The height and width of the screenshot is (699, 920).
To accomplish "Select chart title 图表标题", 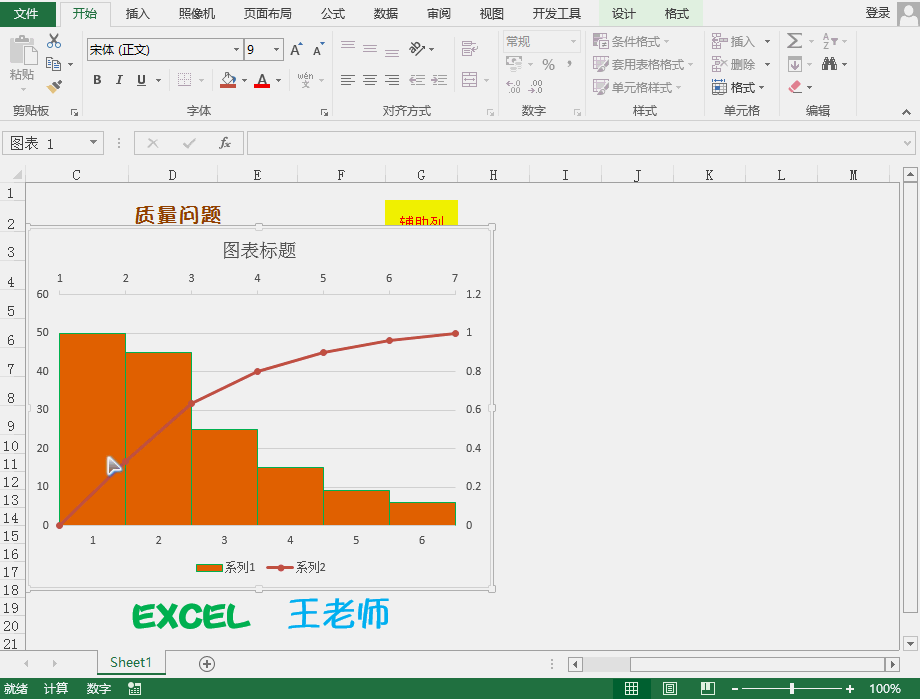I will 259,251.
